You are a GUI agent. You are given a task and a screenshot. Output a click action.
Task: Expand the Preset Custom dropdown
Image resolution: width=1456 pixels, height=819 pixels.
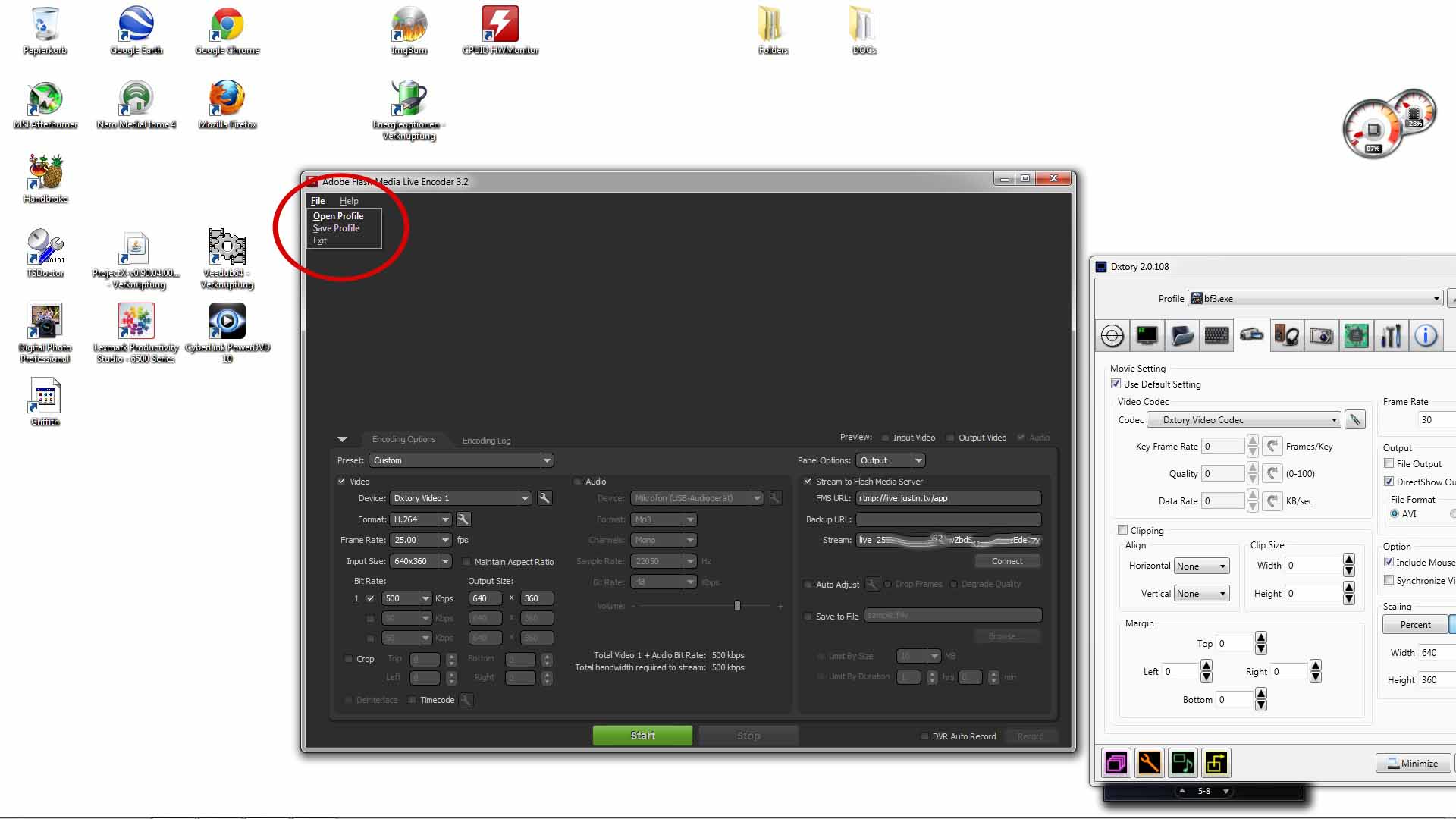pos(546,460)
